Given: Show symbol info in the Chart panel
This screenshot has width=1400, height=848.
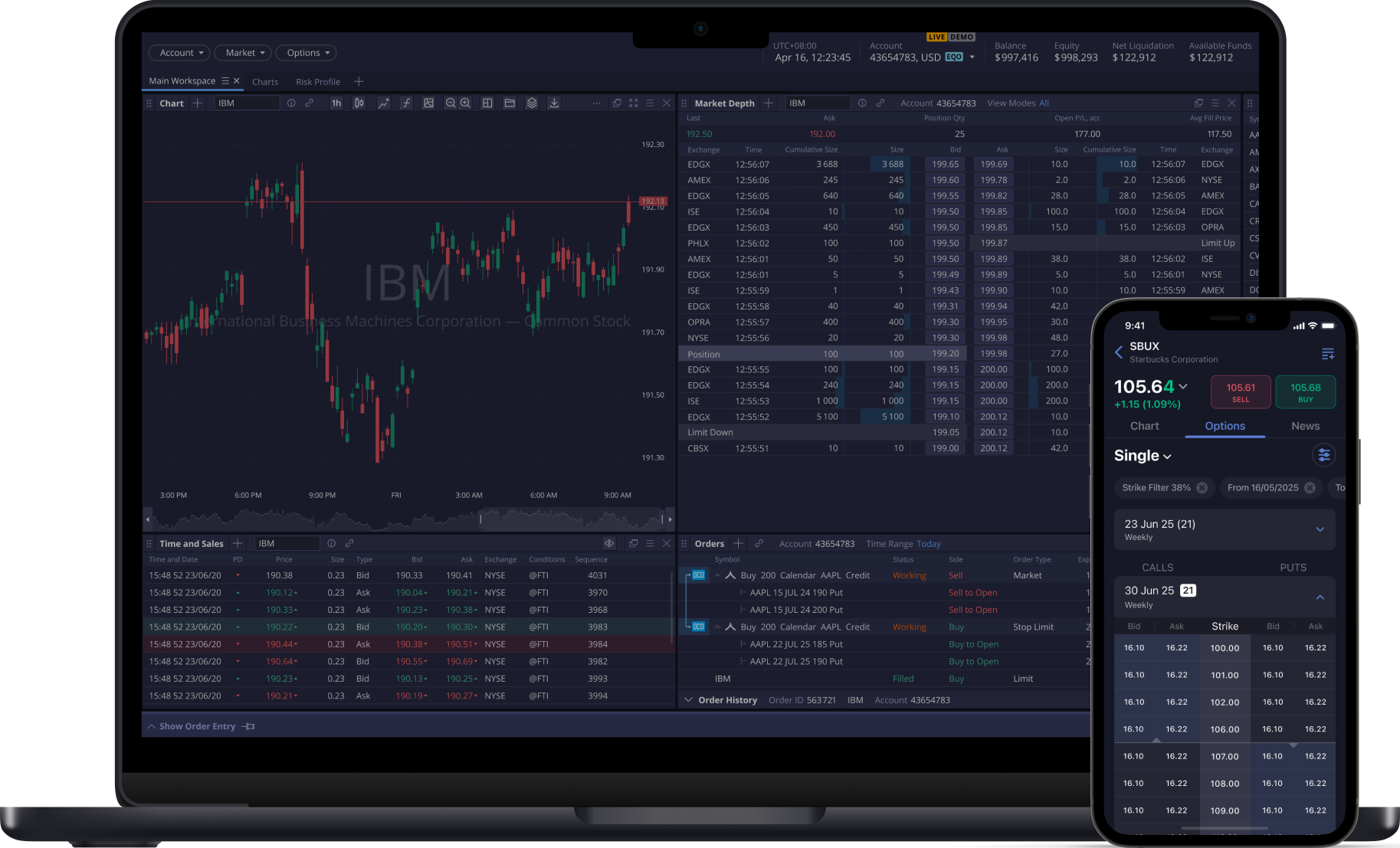Looking at the screenshot, I should pos(291,103).
